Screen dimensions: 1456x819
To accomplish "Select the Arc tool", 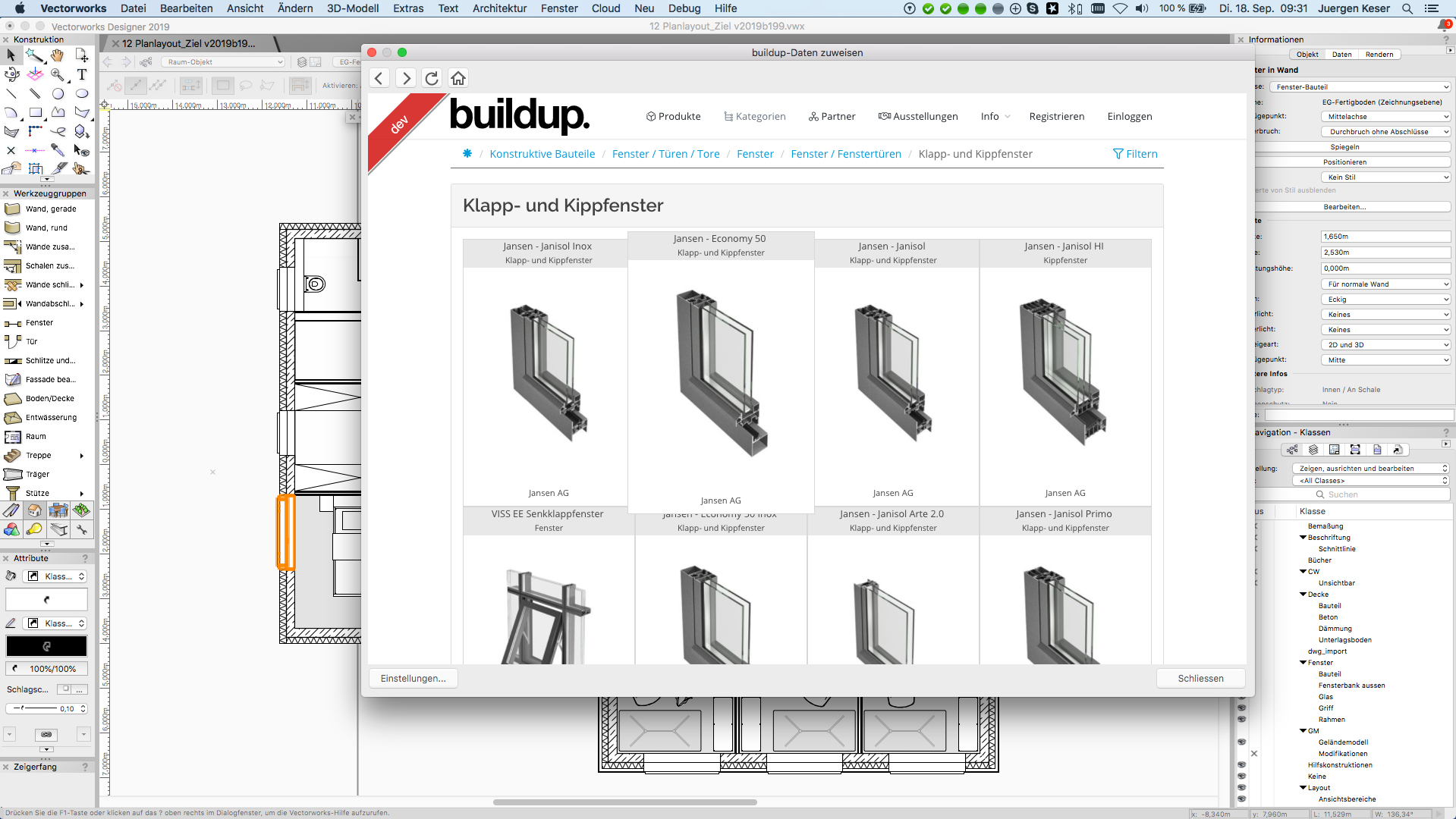I will [x=11, y=112].
